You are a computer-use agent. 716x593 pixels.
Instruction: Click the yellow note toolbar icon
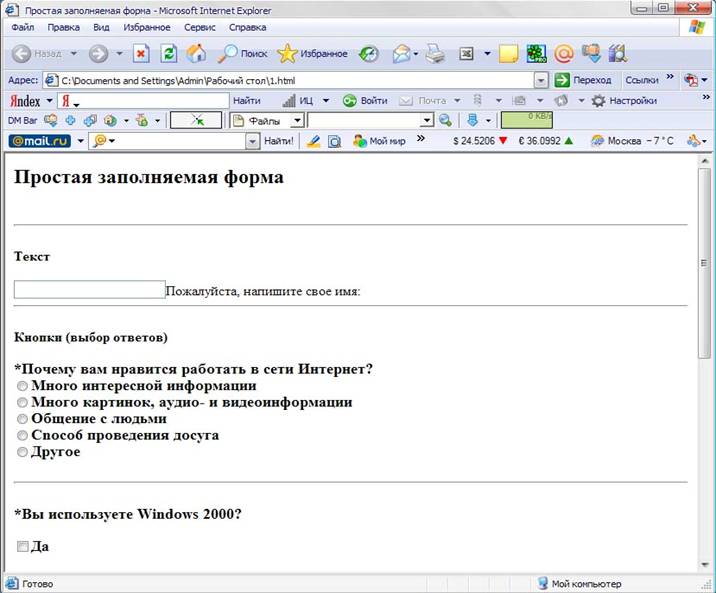508,54
